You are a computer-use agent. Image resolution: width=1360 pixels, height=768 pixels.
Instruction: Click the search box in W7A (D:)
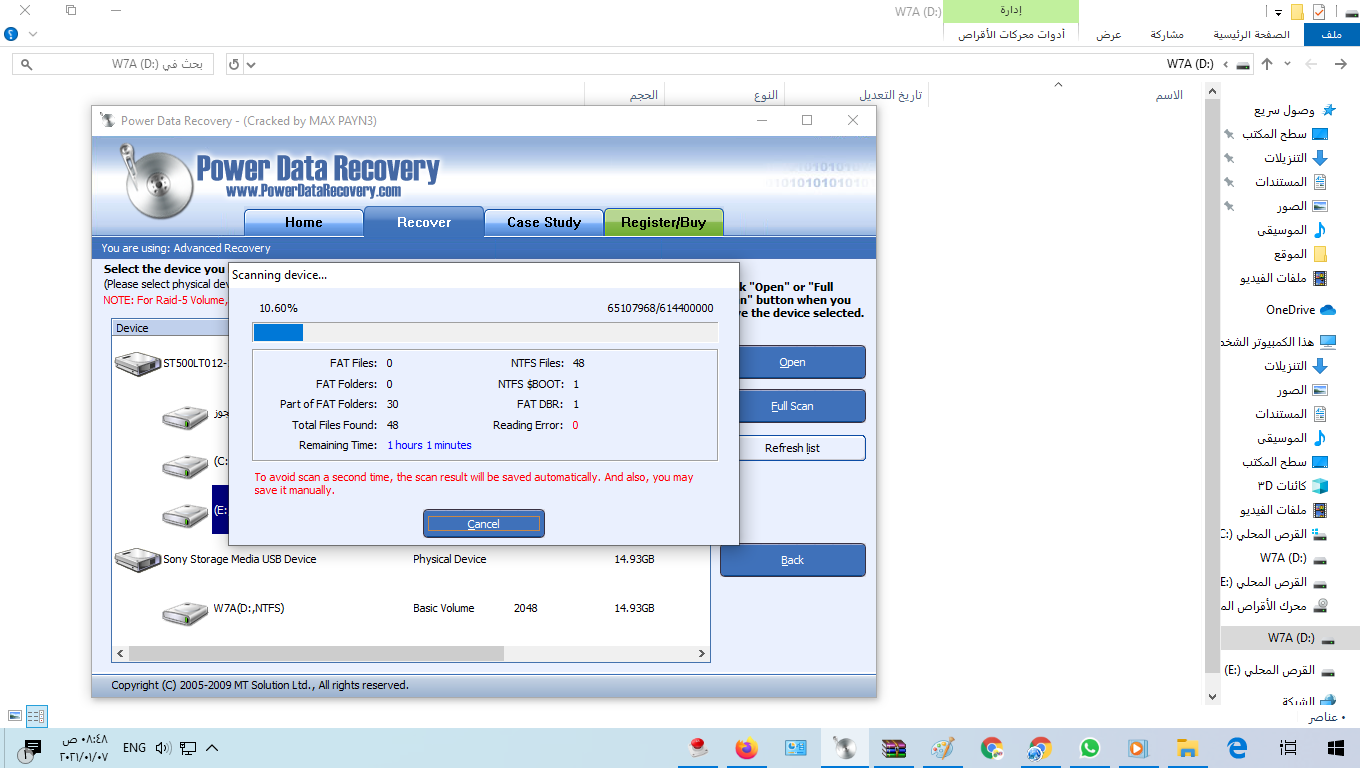pyautogui.click(x=114, y=64)
